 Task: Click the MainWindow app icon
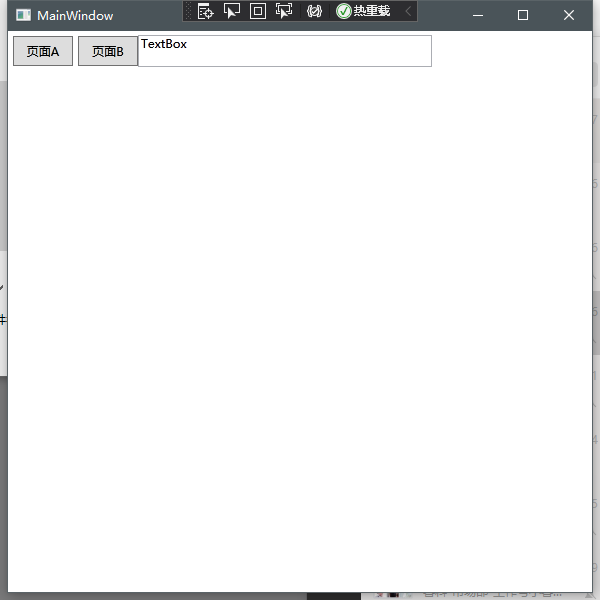coord(23,15)
